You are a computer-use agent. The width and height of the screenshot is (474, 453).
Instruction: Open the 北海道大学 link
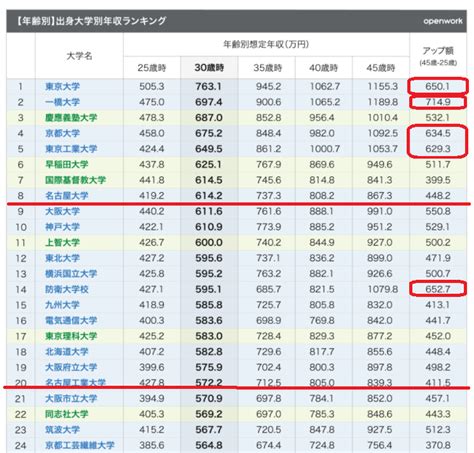[x=67, y=352]
